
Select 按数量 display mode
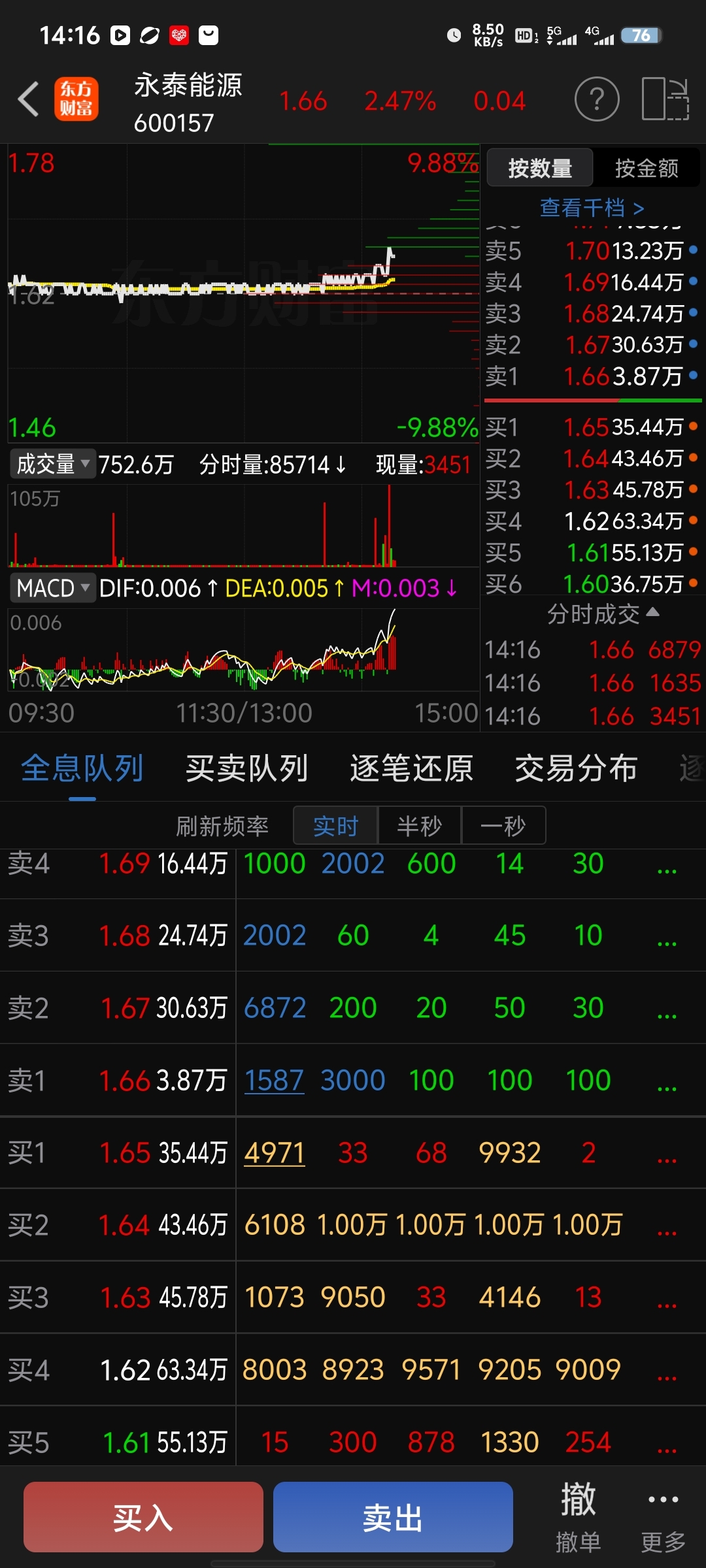tap(540, 168)
